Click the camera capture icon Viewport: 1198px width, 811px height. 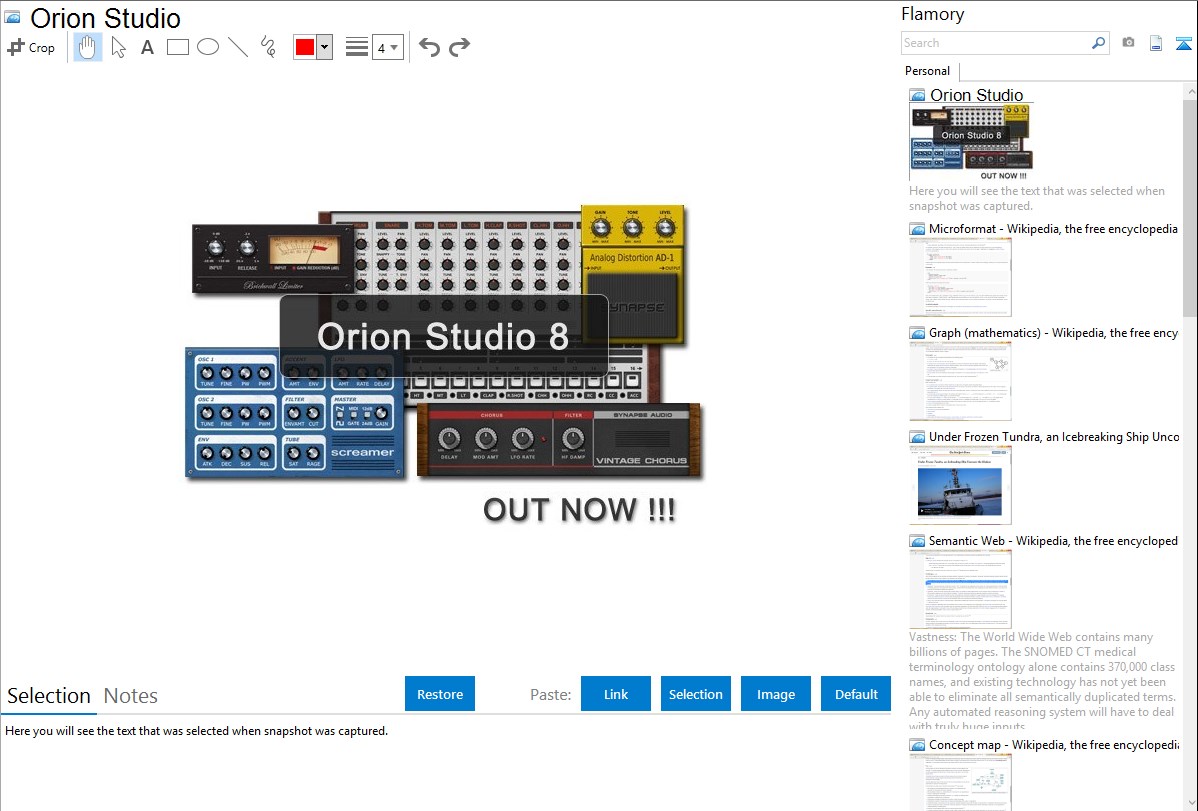1128,43
